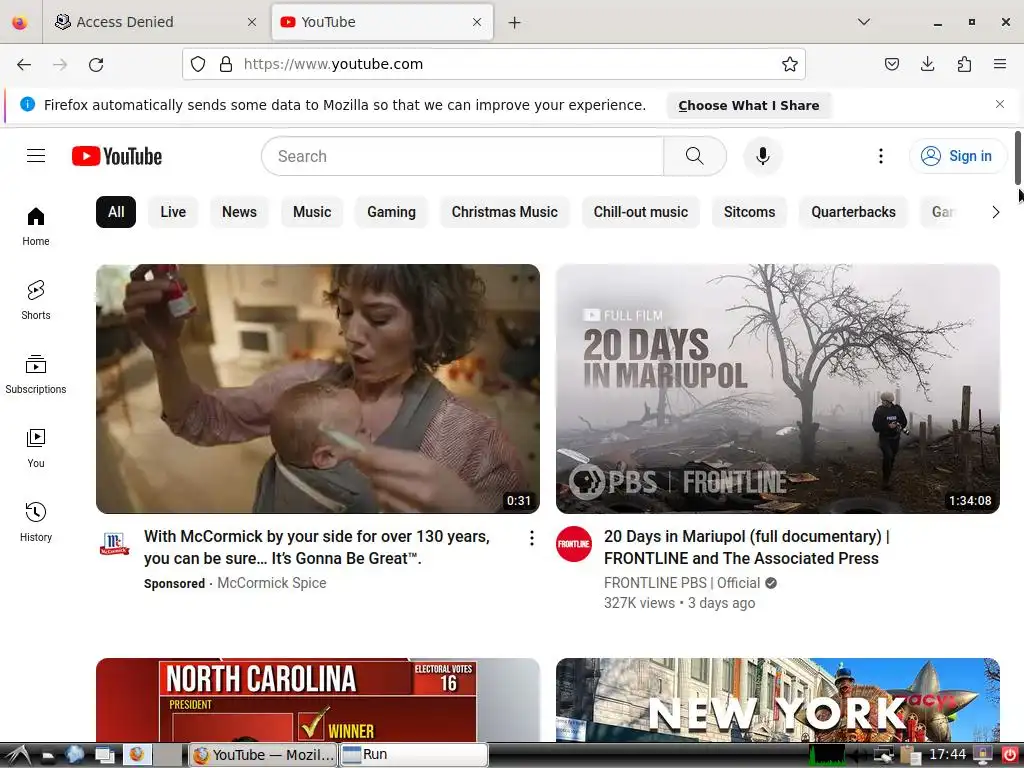Visit McCormick Spice advertiser link
The image size is (1024, 768).
[x=272, y=583]
